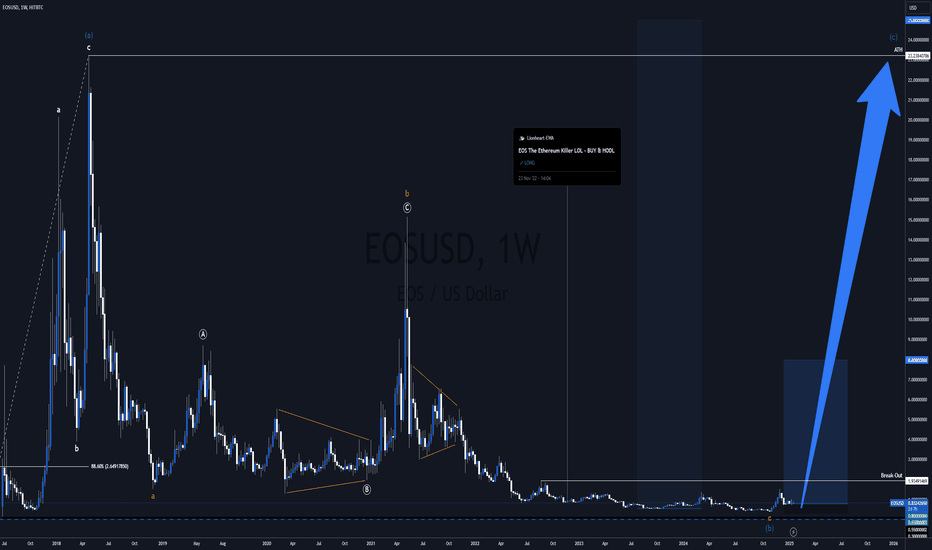Click the 2020 label on time axis
This screenshot has width=932, height=550.
267,543
